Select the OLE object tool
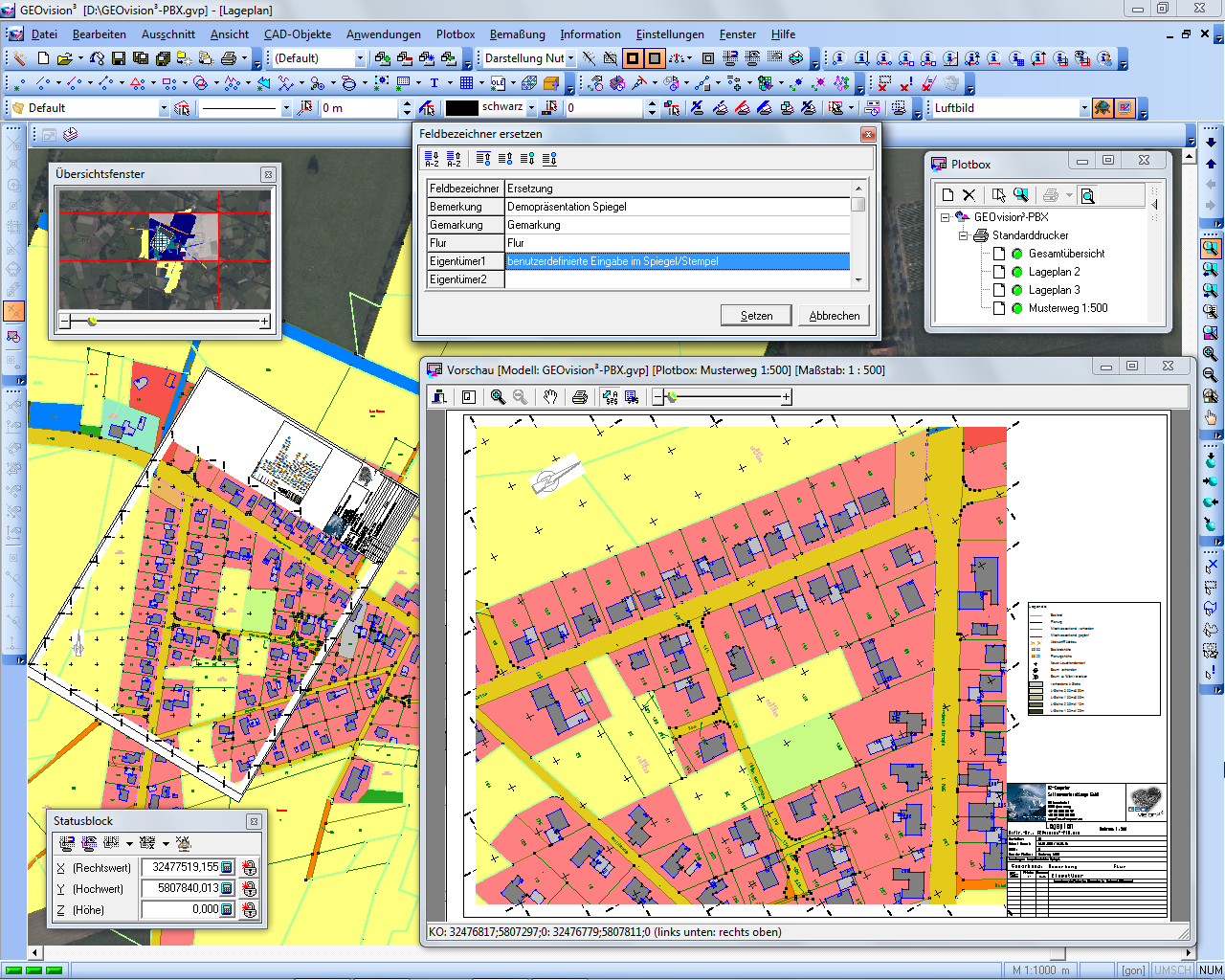 click(499, 83)
